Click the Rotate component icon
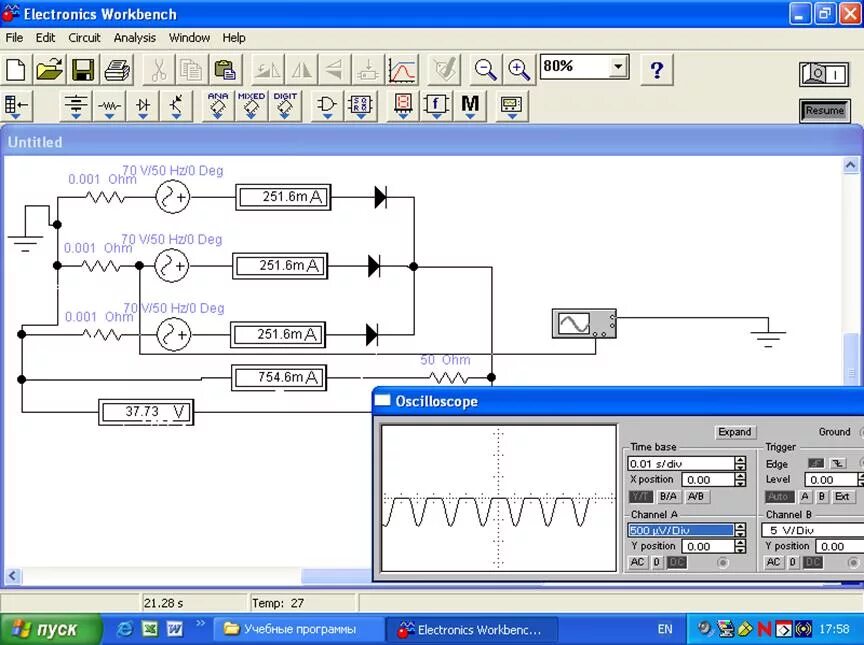The width and height of the screenshot is (864, 645). pyautogui.click(x=268, y=70)
